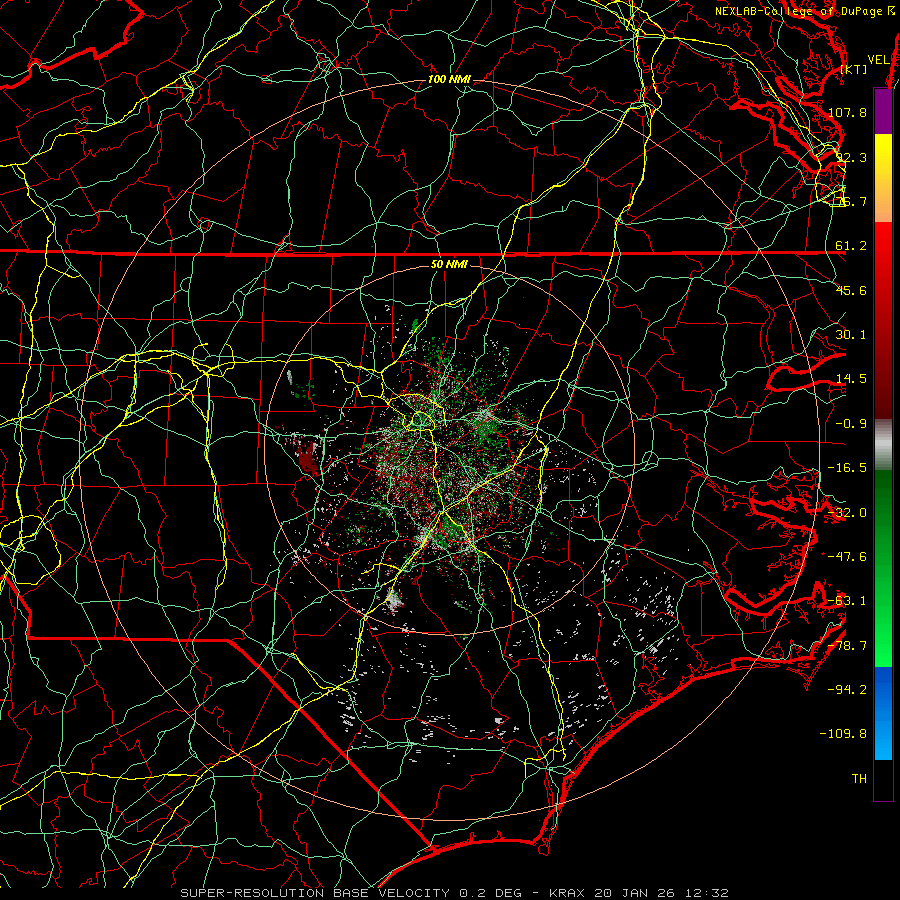Click the 107.8 legend value
Viewport: 900px width, 900px height.
847,112
